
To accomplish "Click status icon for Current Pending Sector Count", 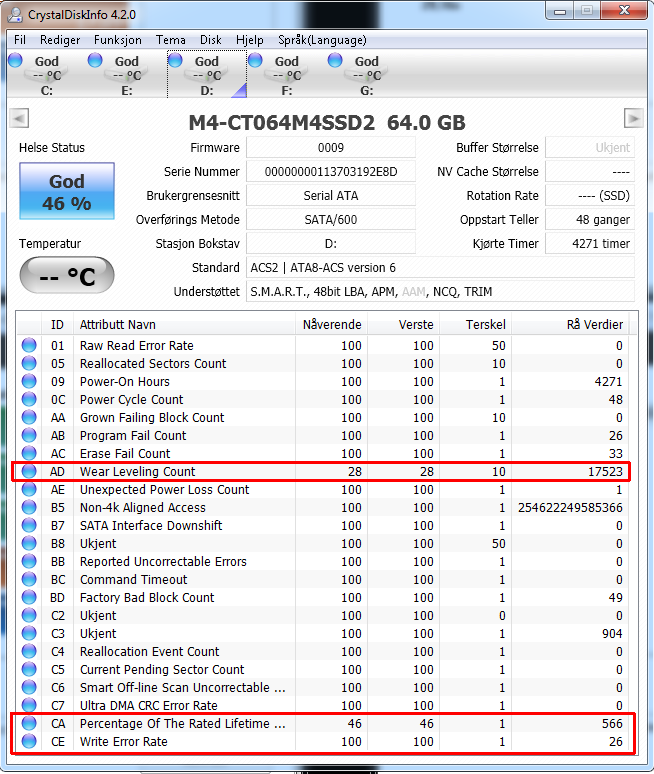I will 29,669.
